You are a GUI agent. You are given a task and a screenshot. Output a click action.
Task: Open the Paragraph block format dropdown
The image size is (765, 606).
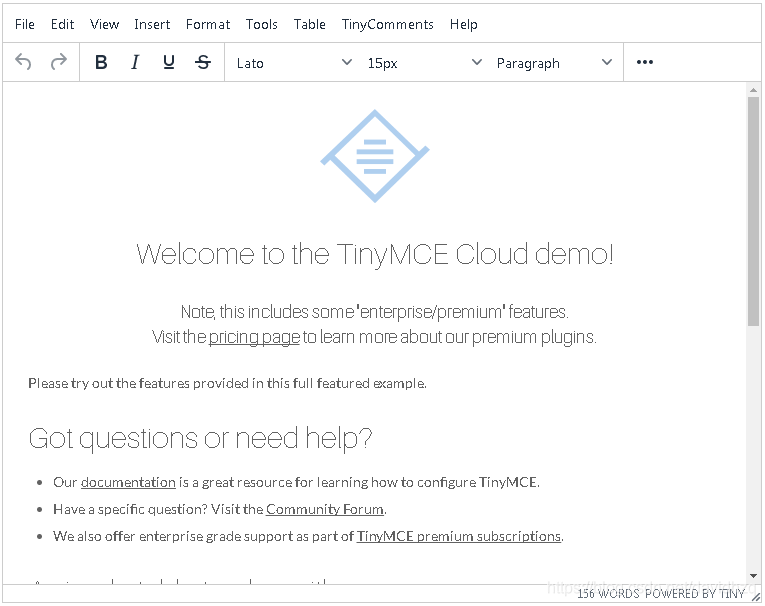coord(554,63)
